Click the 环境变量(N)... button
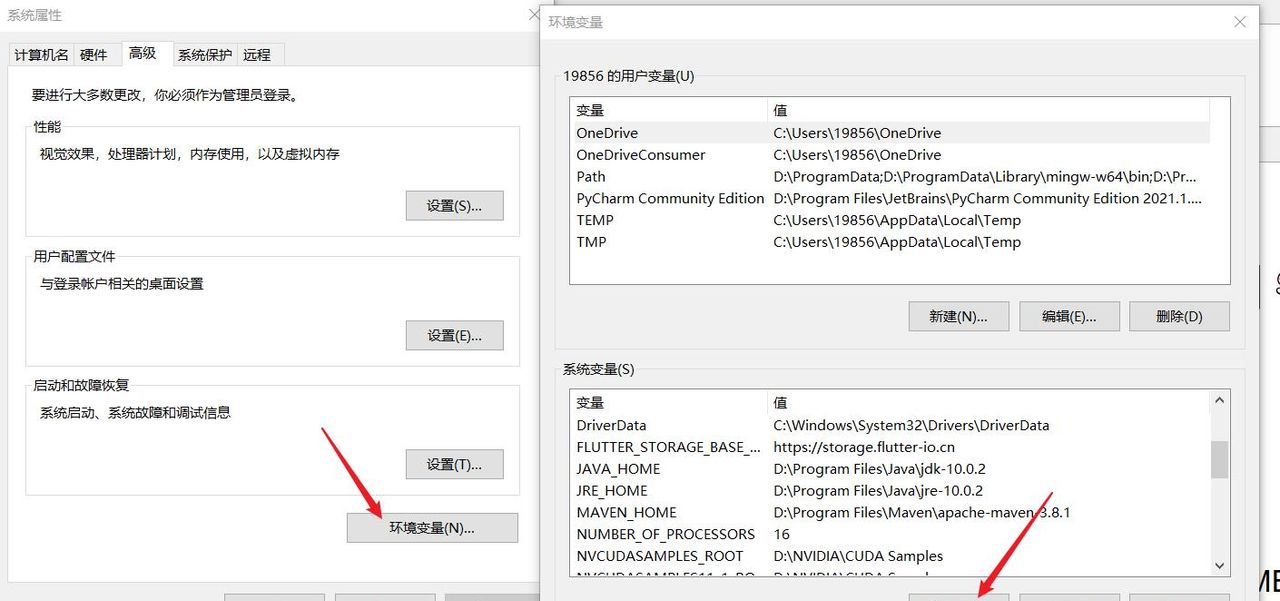The width and height of the screenshot is (1280, 601). pos(432,528)
